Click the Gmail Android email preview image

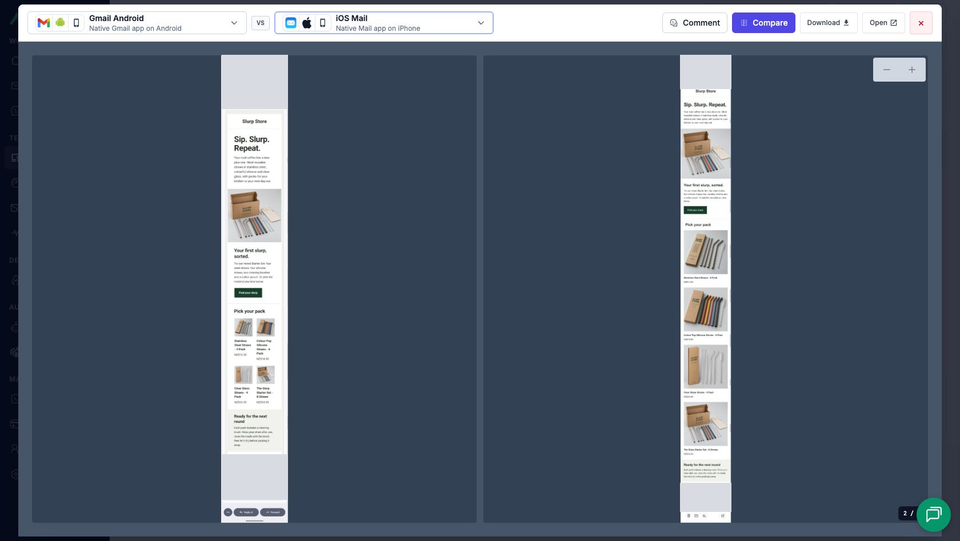[x=254, y=289]
